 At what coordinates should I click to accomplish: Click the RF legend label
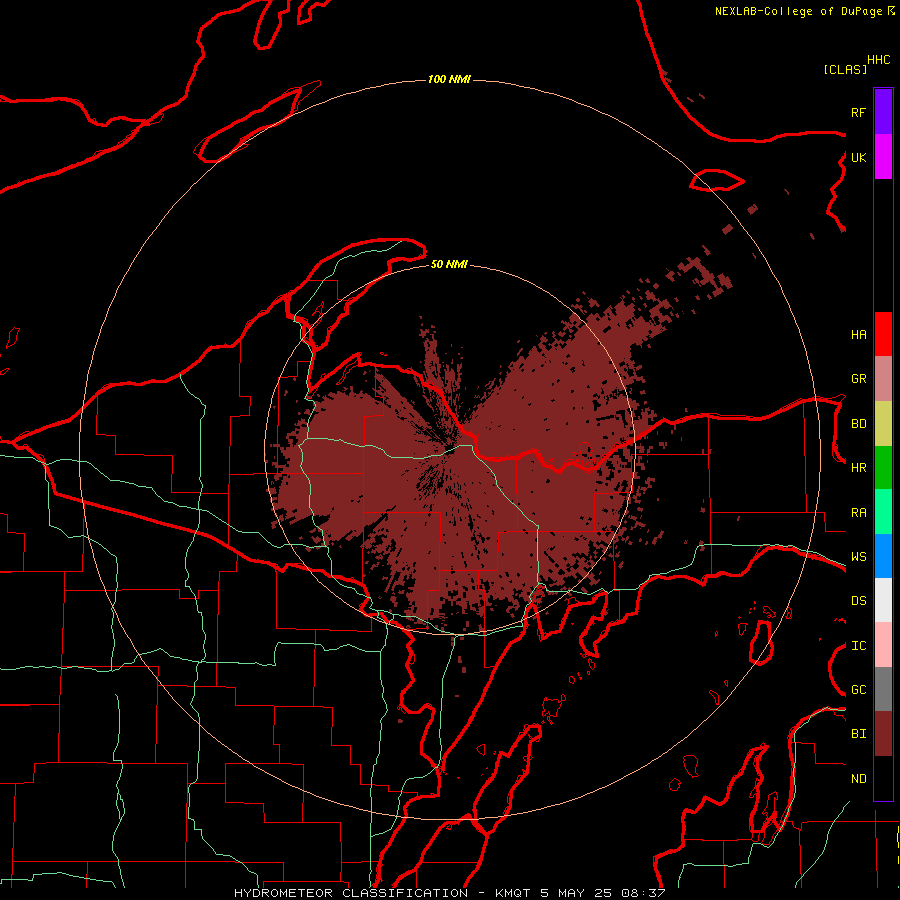pyautogui.click(x=858, y=112)
